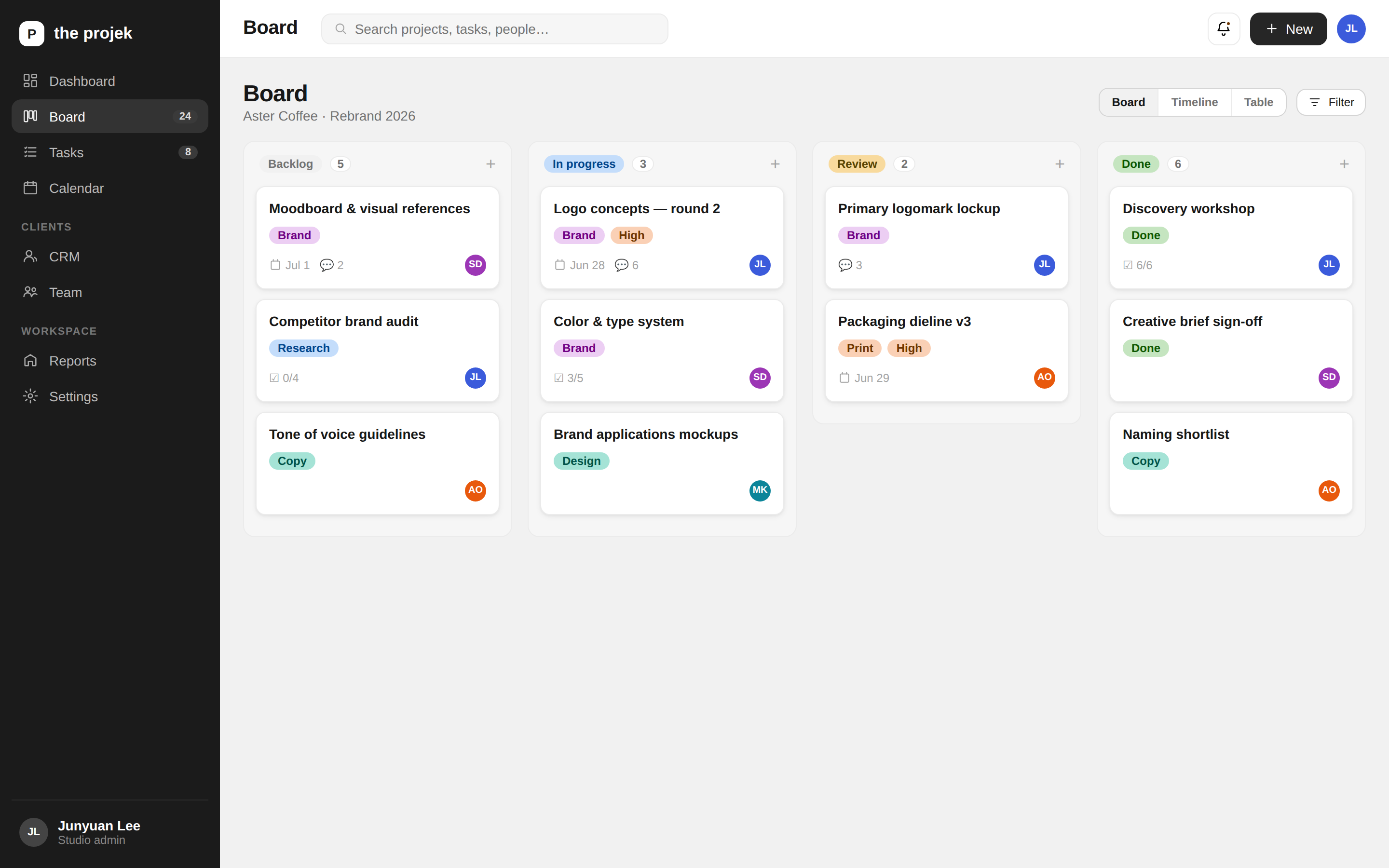The image size is (1389, 868).
Task: Add a card to Review column
Action: tap(1060, 164)
